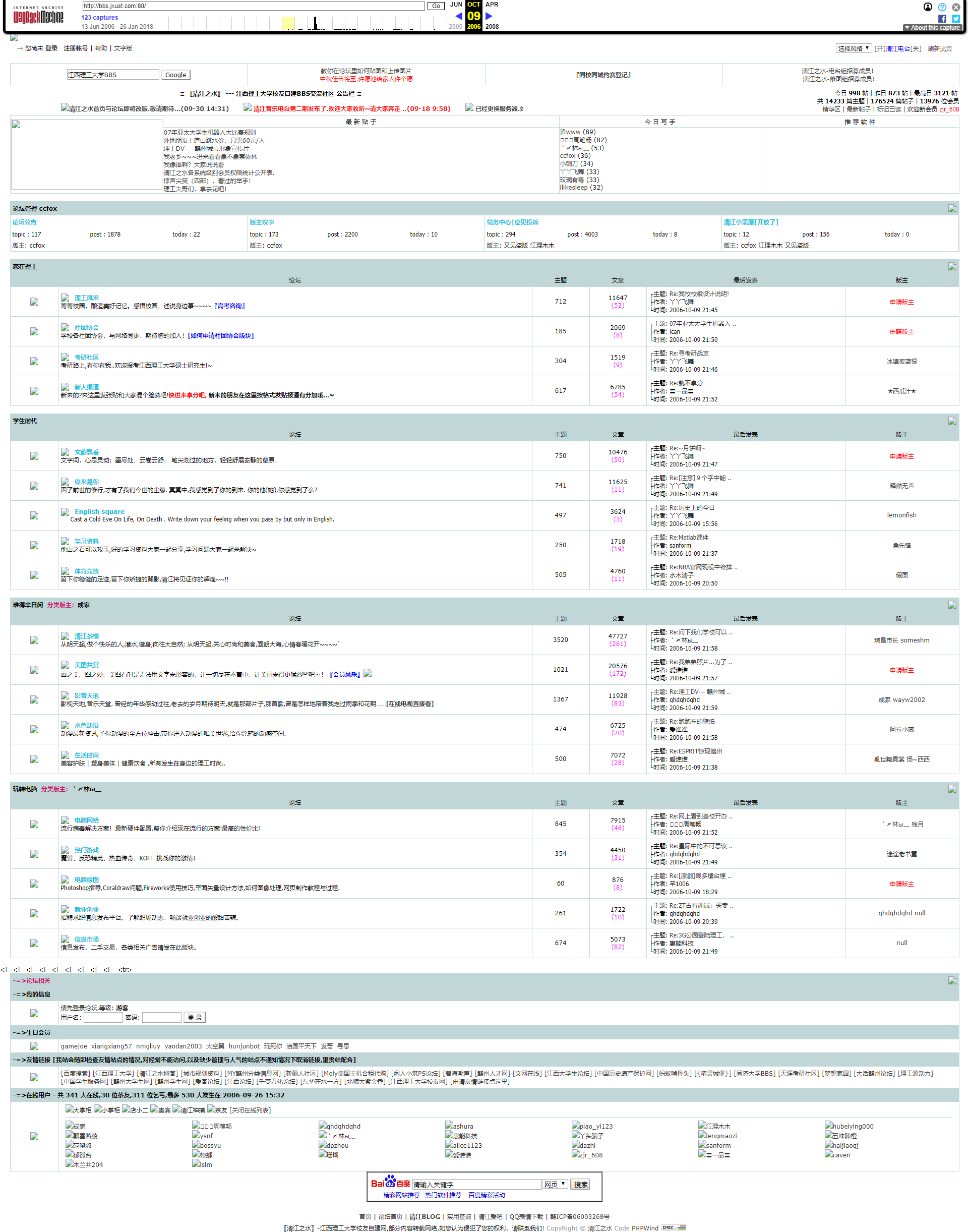969x1232 pixels.
Task: Switch to 文字版 text version
Action: (123, 48)
